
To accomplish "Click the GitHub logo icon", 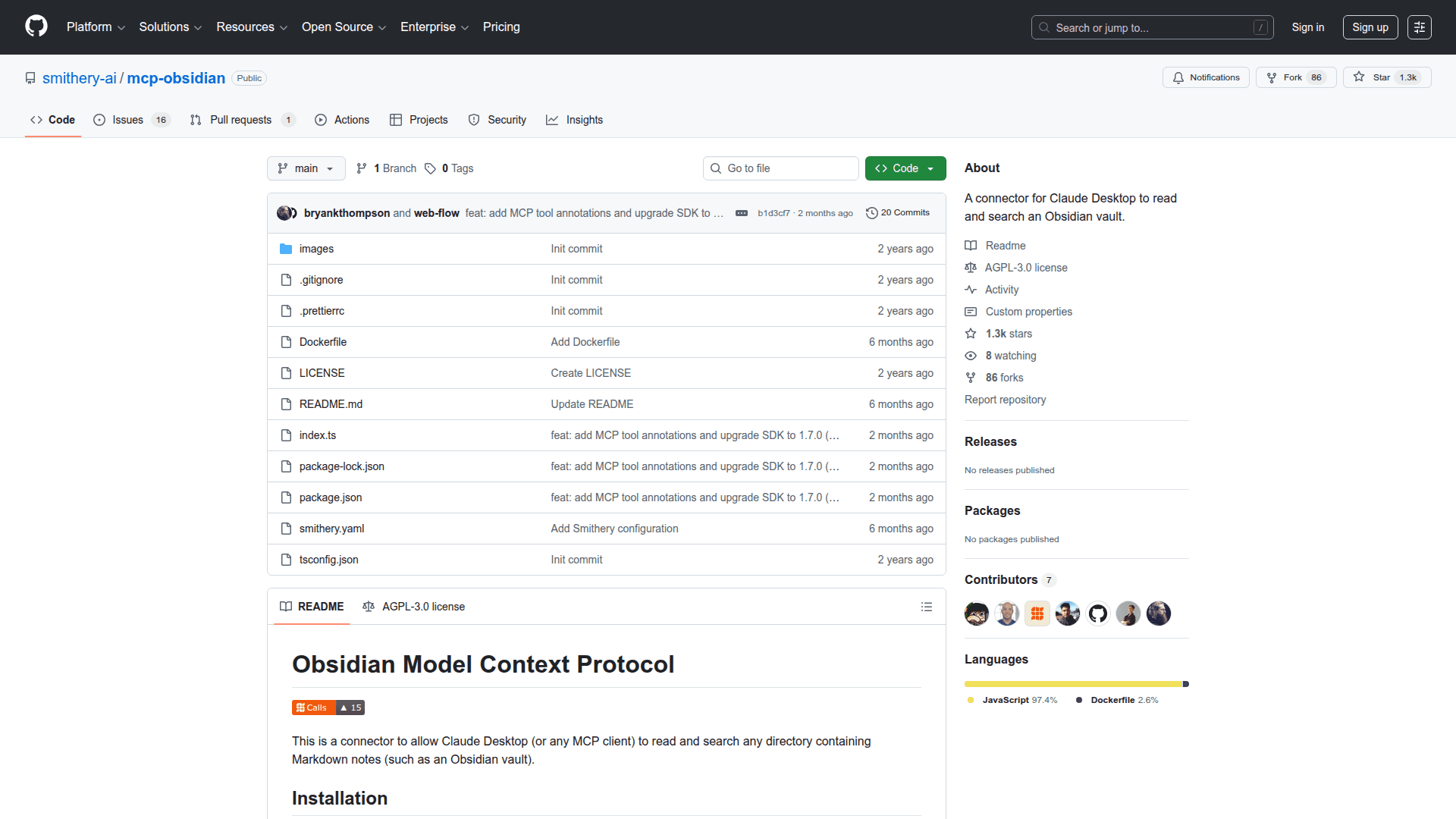I will (36, 27).
